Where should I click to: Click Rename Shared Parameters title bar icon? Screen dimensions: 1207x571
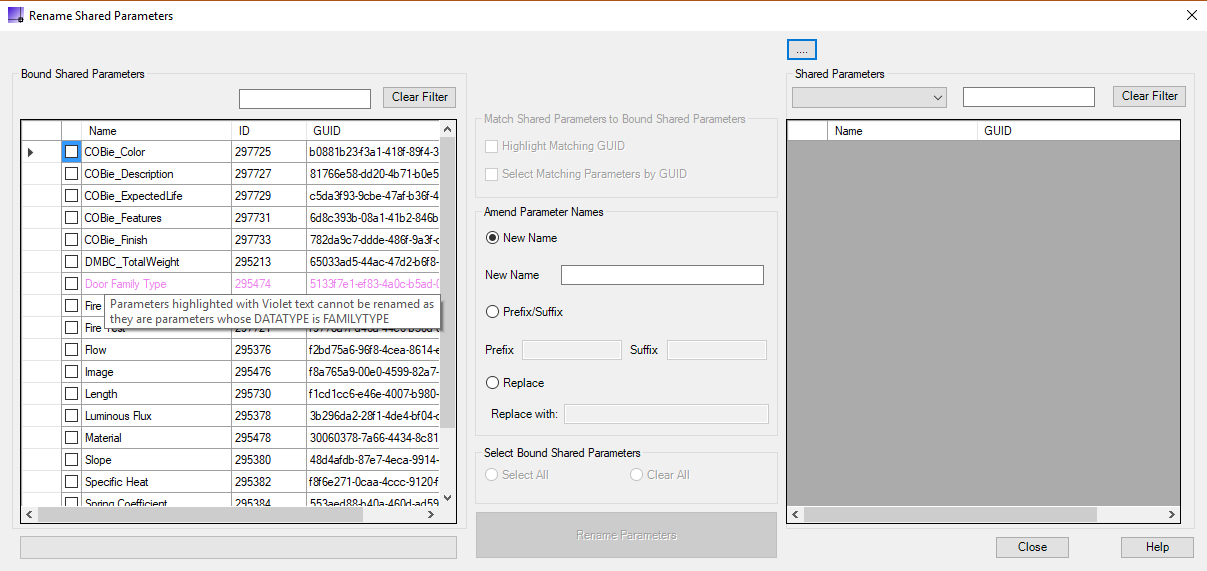click(15, 16)
